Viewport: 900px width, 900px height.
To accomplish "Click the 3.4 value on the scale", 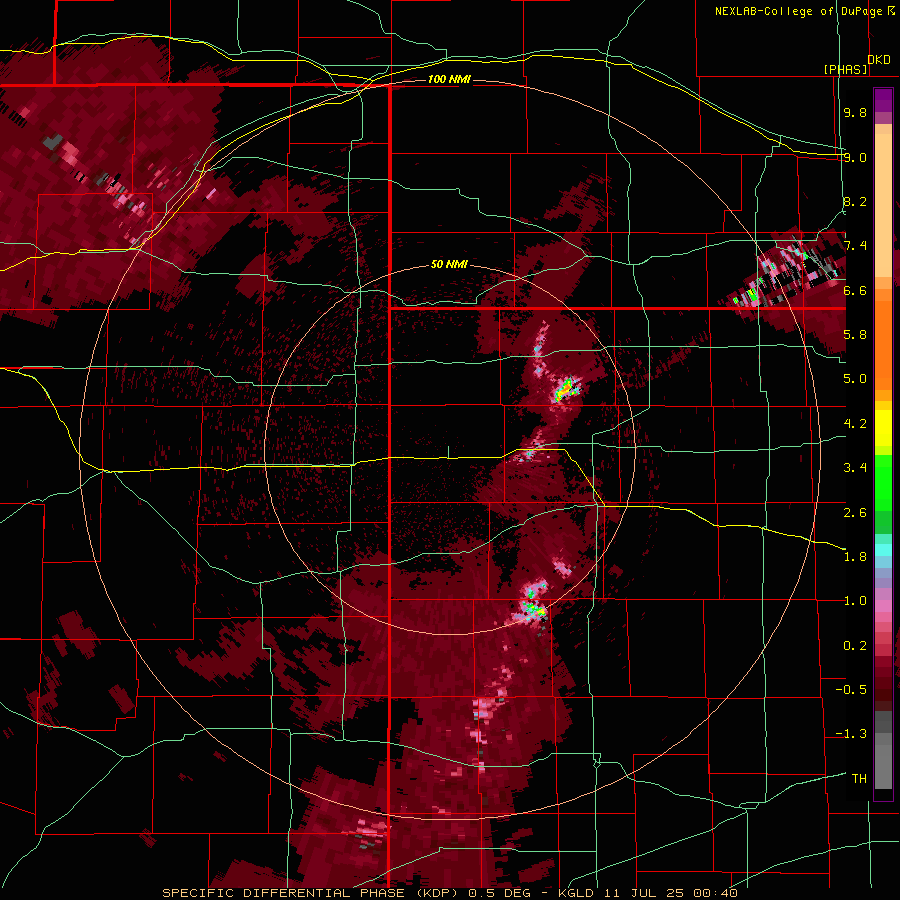I will click(855, 468).
